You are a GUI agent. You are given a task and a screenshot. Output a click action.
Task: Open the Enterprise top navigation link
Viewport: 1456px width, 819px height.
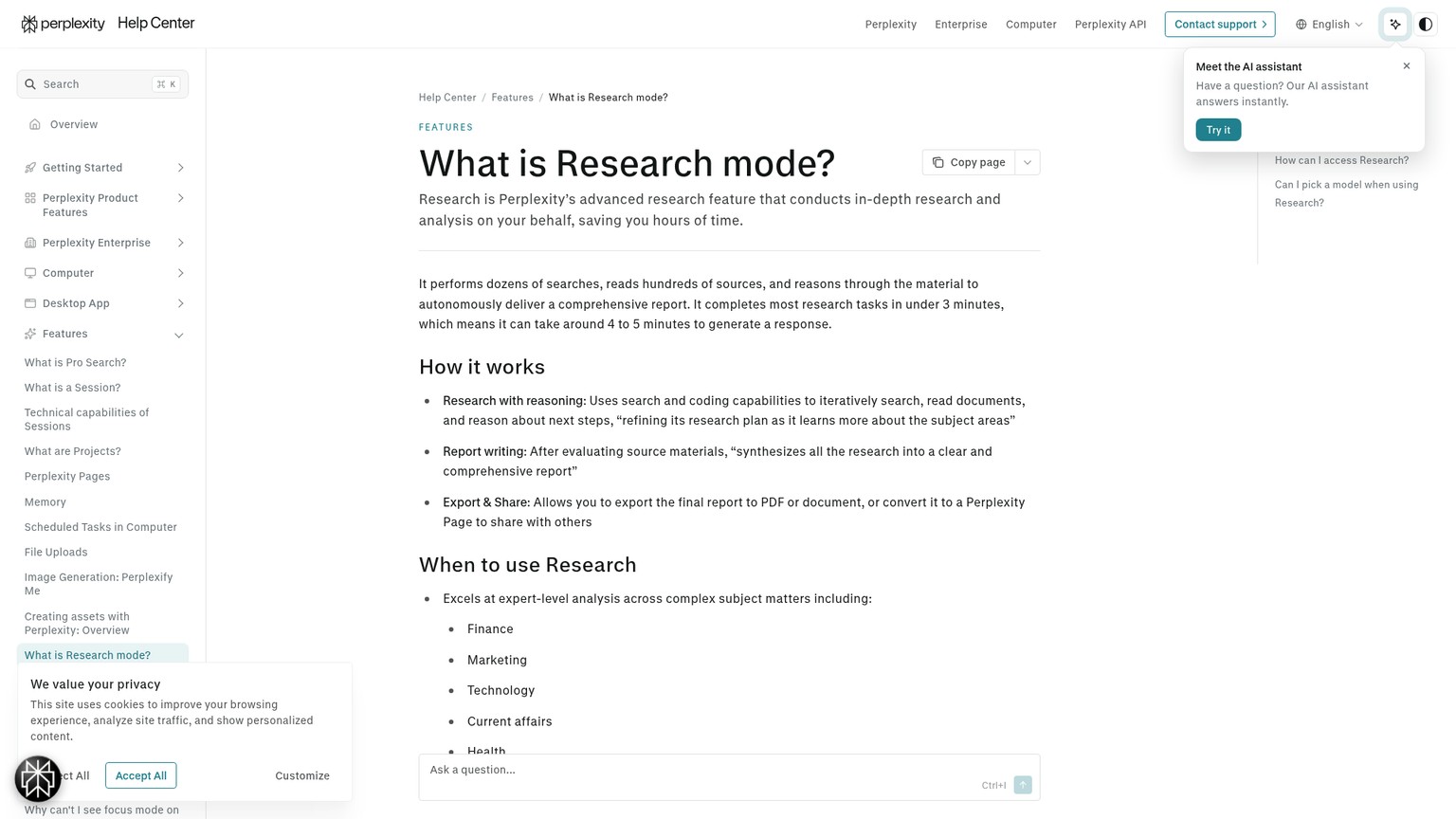(x=960, y=25)
